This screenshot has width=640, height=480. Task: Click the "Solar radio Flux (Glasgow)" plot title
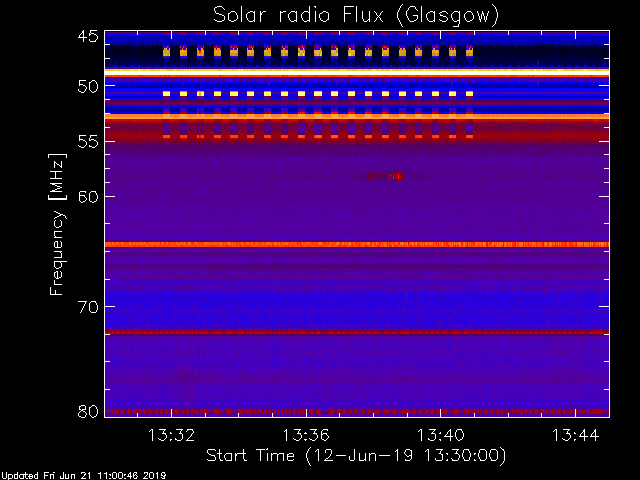coord(356,15)
